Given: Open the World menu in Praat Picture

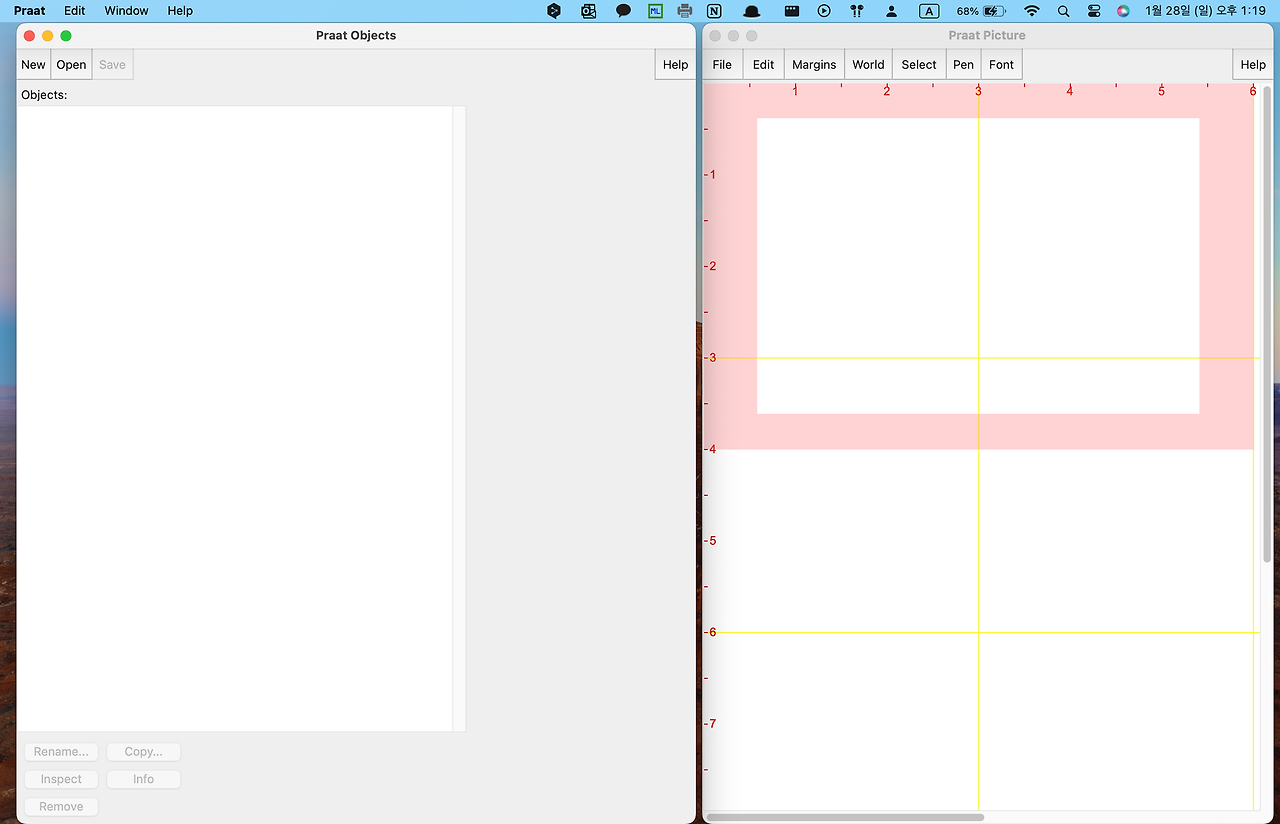Looking at the screenshot, I should [x=868, y=65].
